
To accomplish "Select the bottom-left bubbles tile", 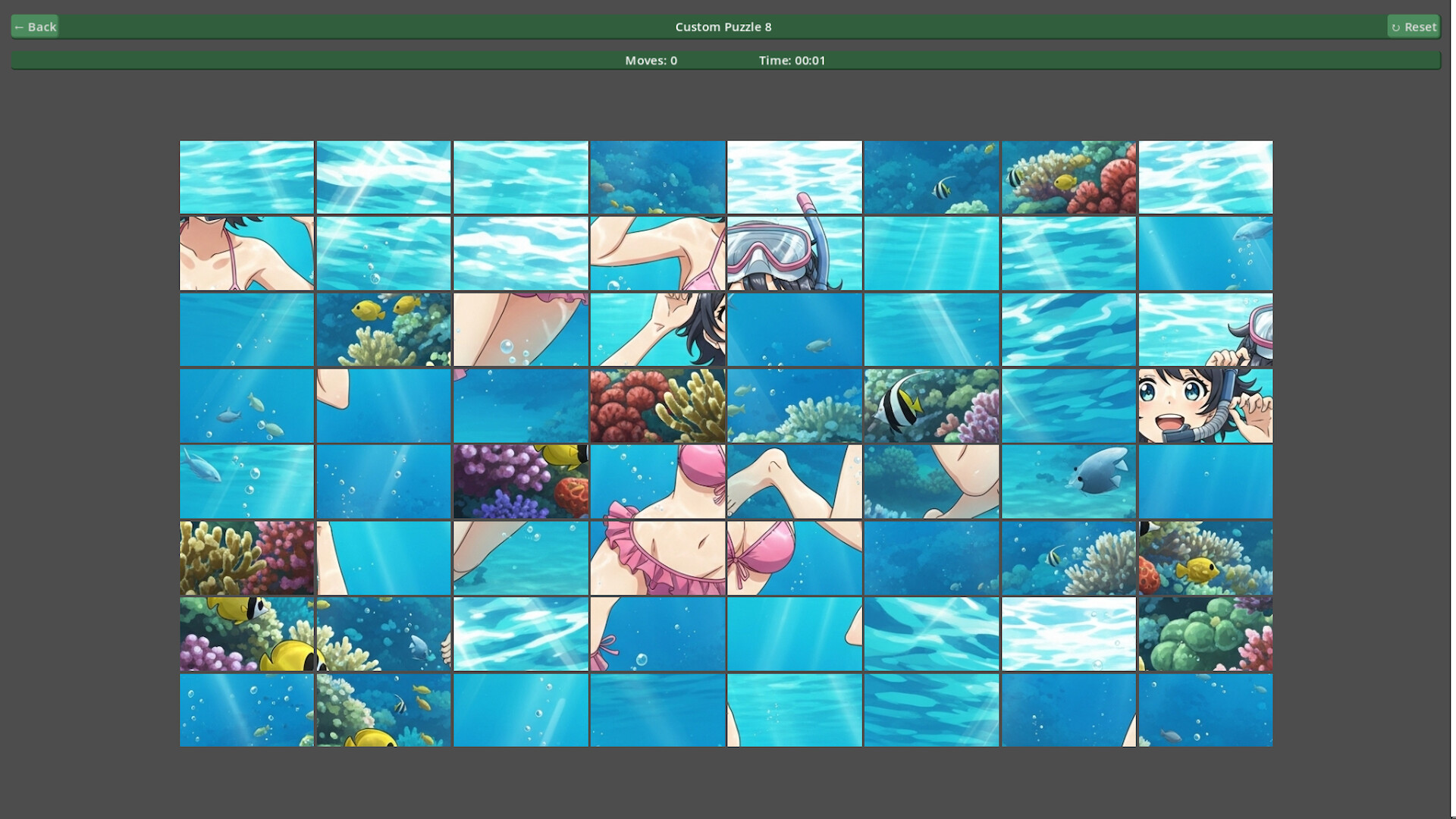I will (246, 710).
